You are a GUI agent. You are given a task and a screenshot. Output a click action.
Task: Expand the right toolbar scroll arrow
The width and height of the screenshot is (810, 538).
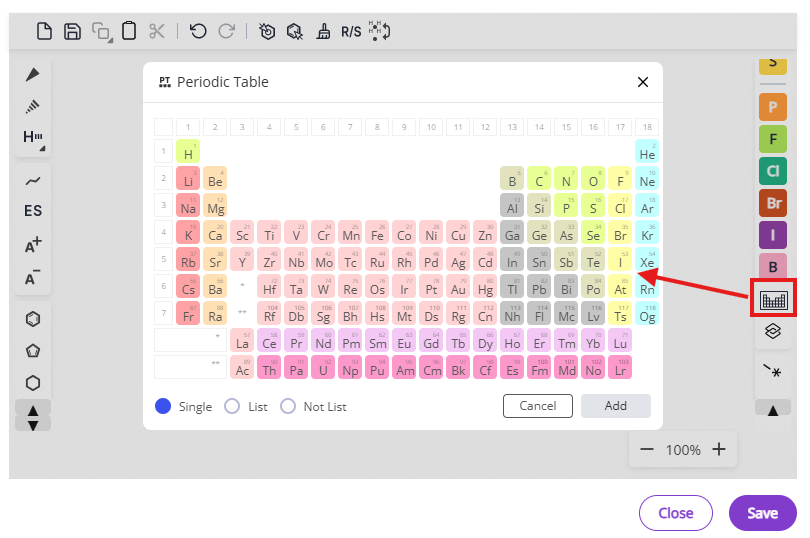[x=773, y=409]
